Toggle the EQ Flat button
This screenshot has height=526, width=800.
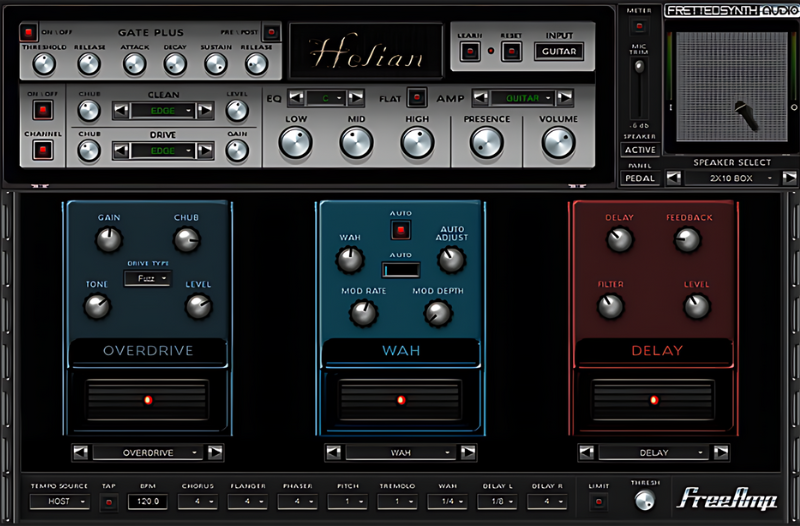pyautogui.click(x=417, y=97)
